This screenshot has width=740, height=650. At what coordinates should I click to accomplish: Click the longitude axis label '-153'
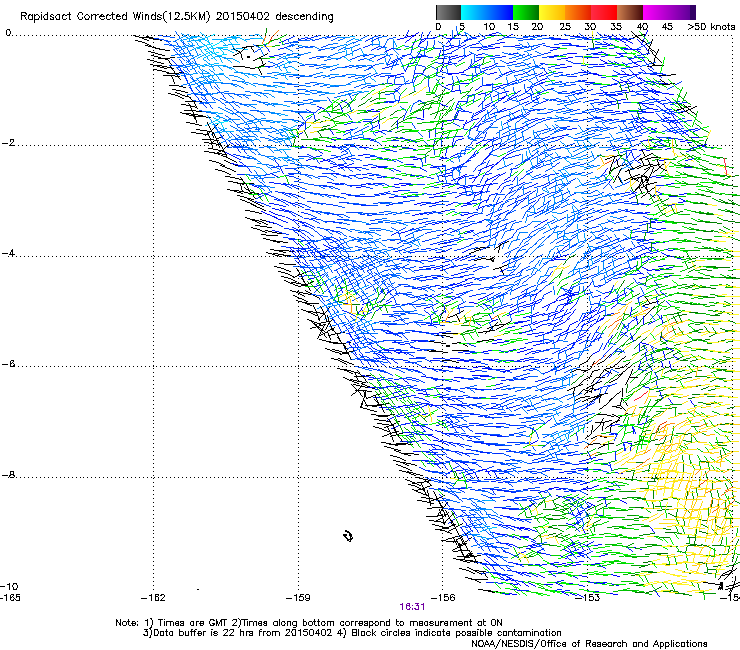[x=588, y=598]
